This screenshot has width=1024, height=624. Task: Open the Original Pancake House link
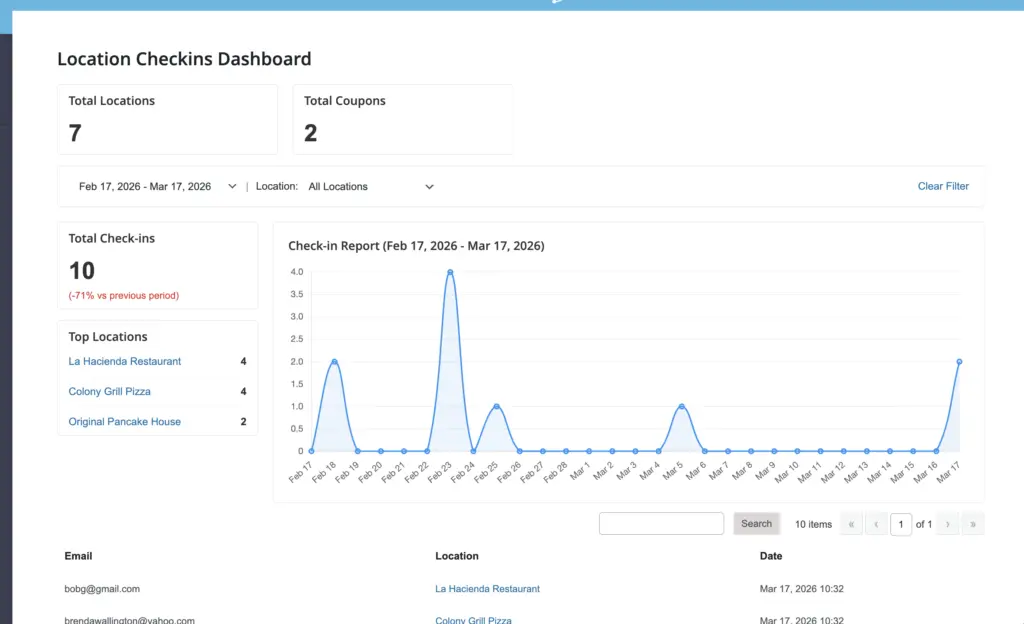click(124, 421)
